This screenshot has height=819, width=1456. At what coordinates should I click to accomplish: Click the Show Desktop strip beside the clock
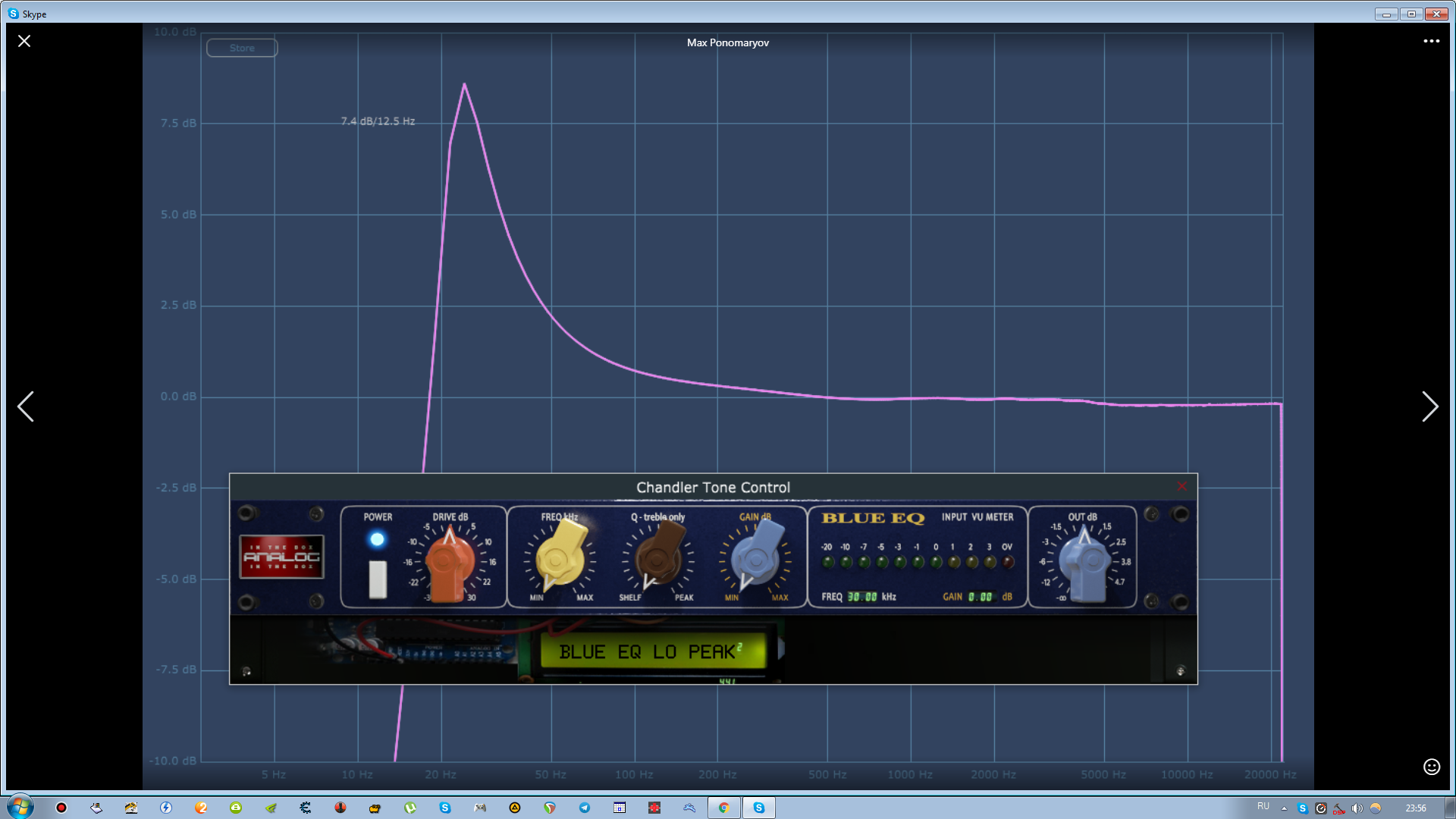(x=1449, y=808)
